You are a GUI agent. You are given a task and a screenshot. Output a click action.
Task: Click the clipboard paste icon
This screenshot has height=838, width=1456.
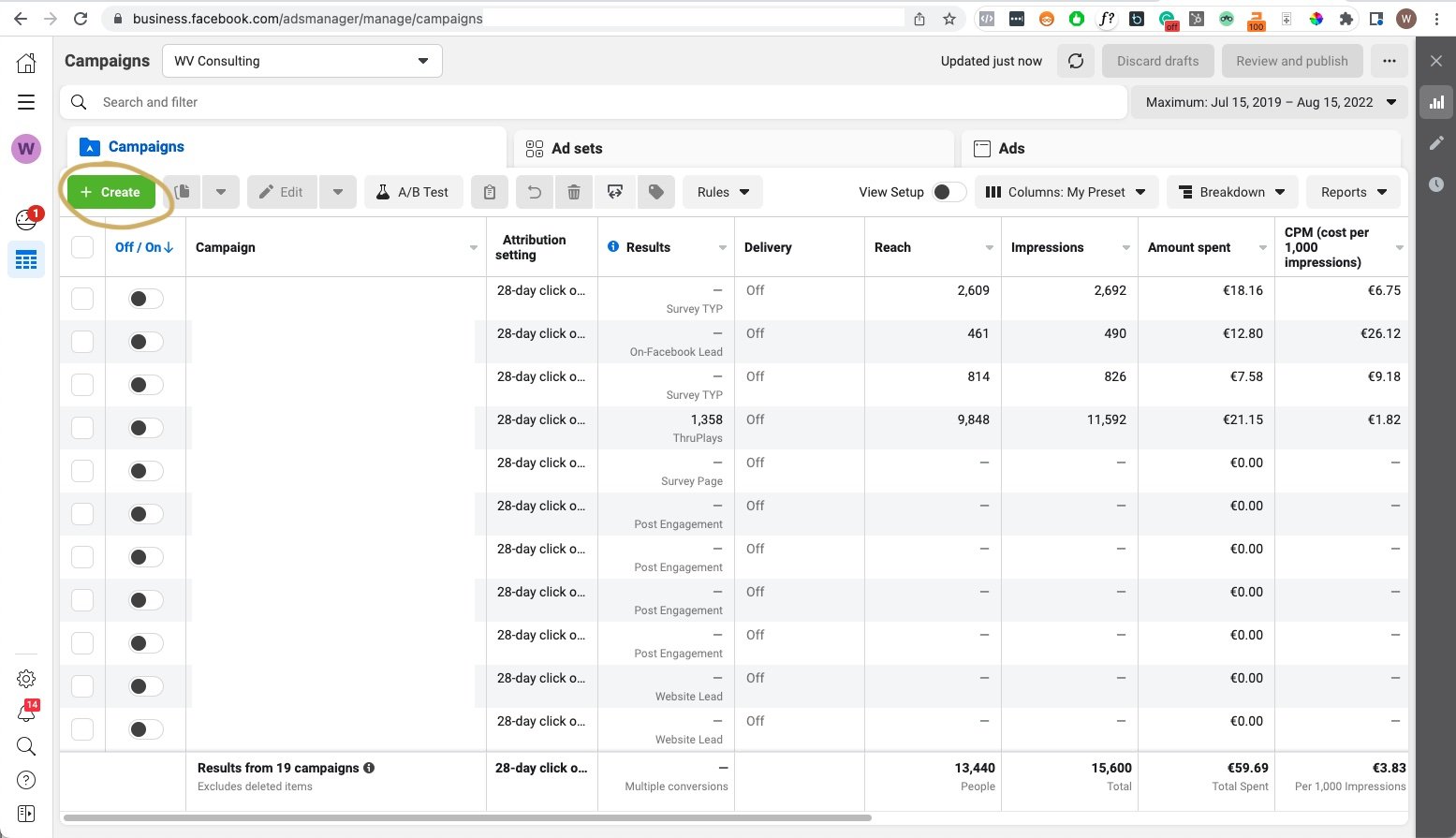point(489,192)
